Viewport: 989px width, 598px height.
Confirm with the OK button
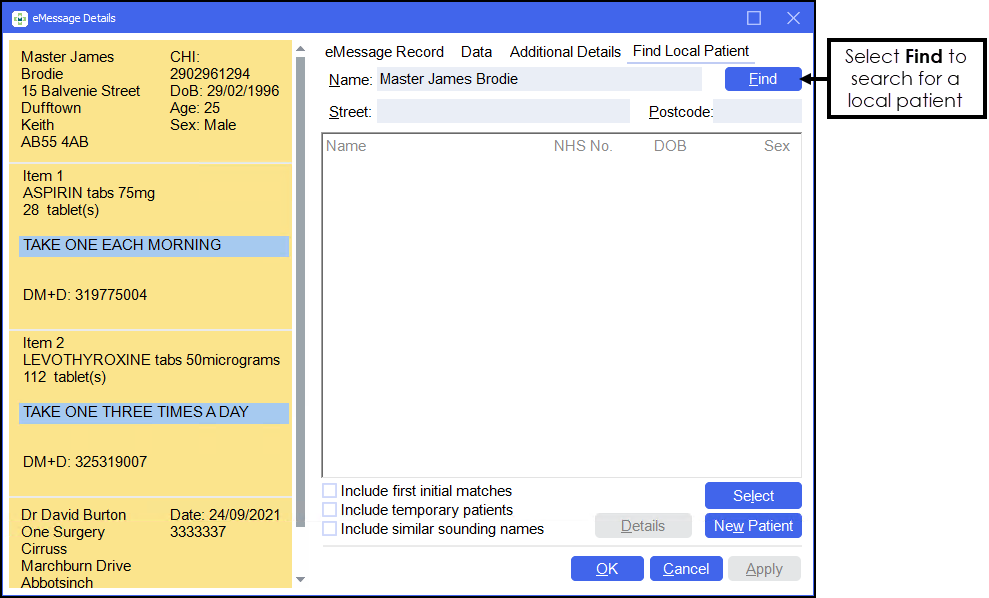point(607,569)
